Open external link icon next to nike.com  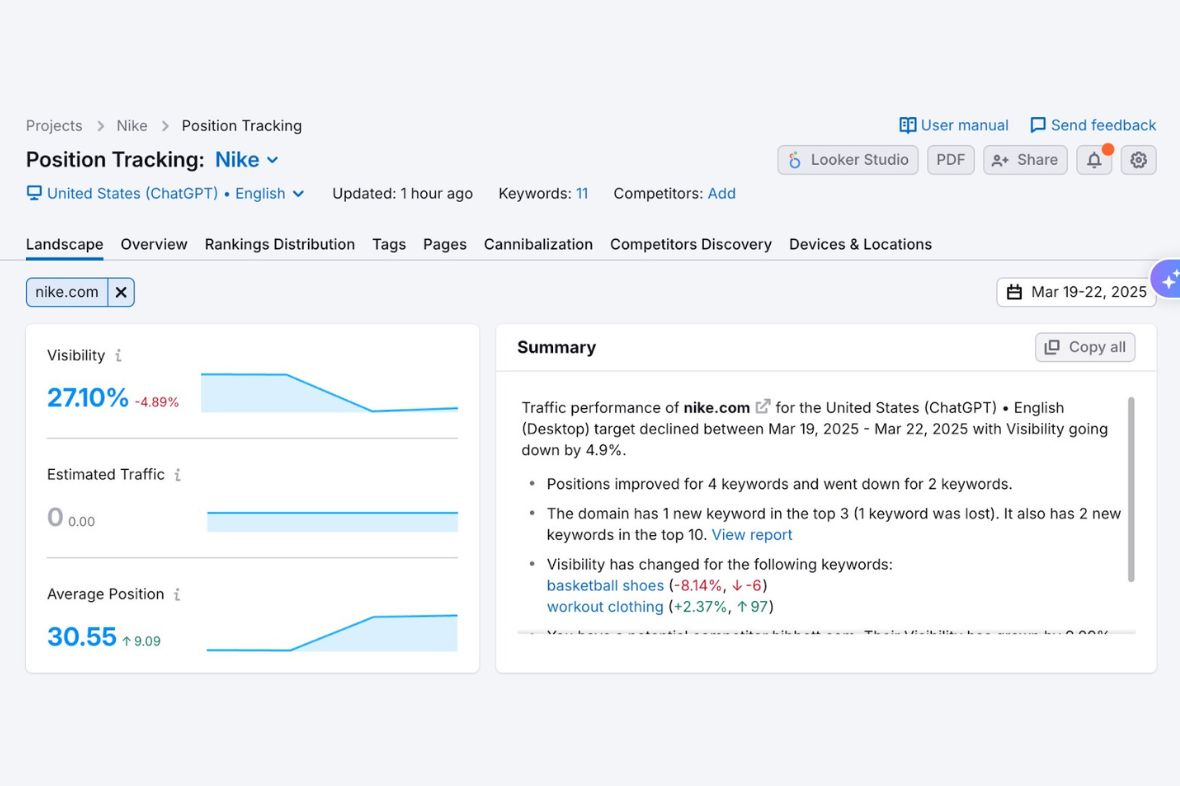pos(763,407)
